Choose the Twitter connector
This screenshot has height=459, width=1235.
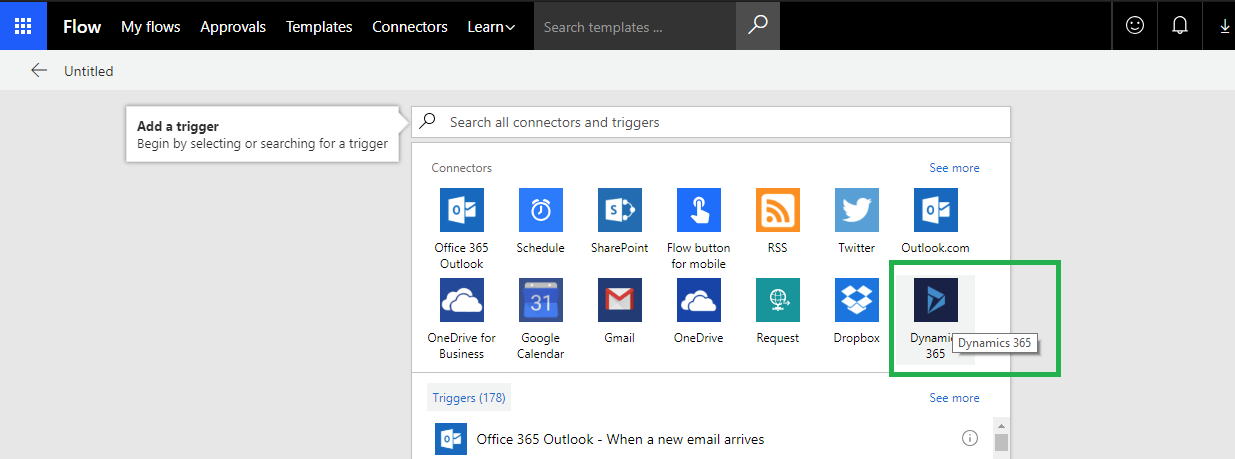(x=857, y=210)
